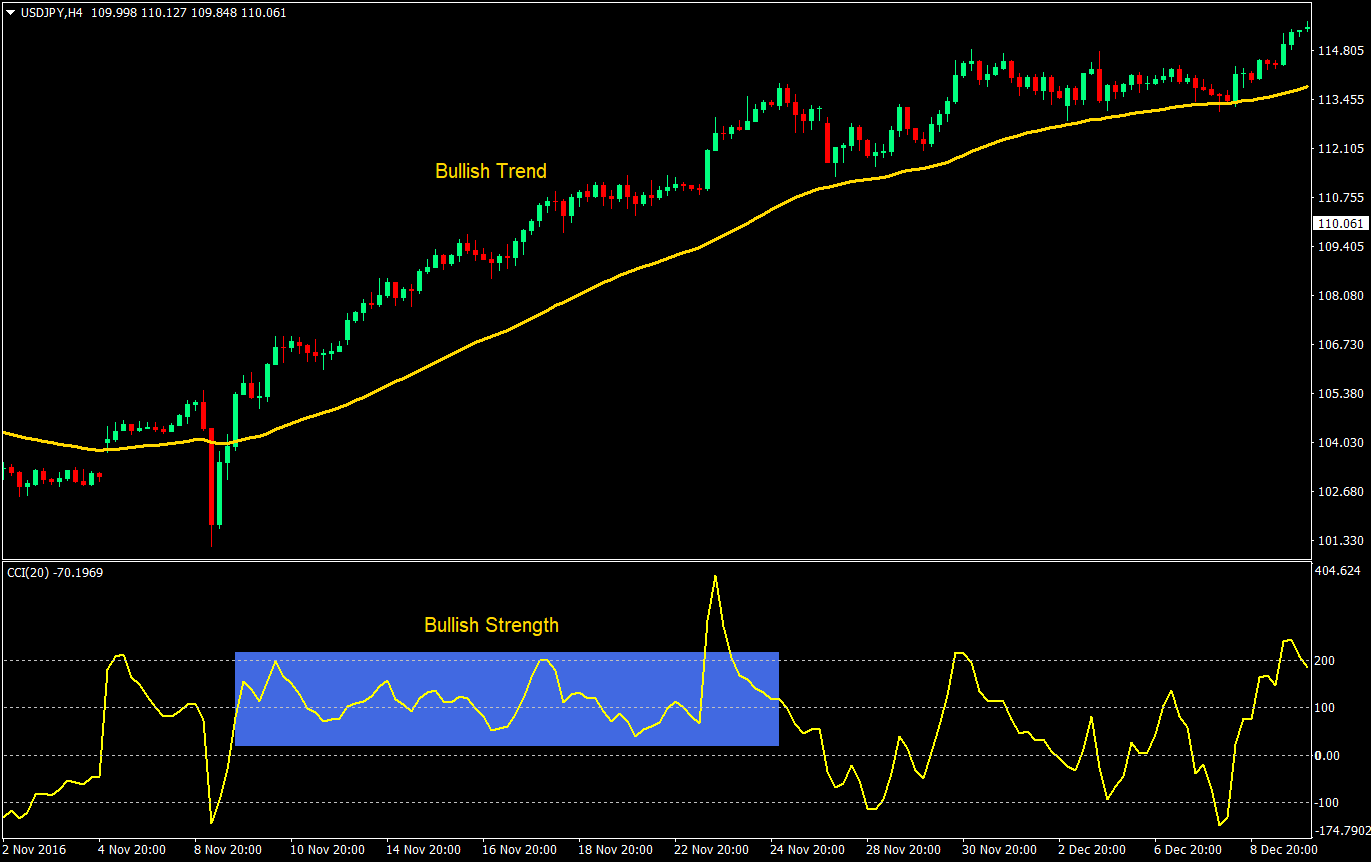
Task: Click the 22 Nov 20:00 timestamp label
Action: (x=712, y=849)
